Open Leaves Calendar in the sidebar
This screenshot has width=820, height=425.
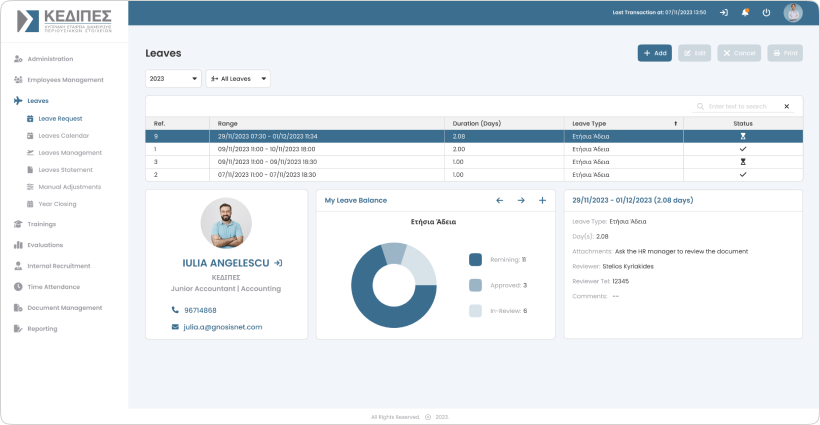(63, 135)
